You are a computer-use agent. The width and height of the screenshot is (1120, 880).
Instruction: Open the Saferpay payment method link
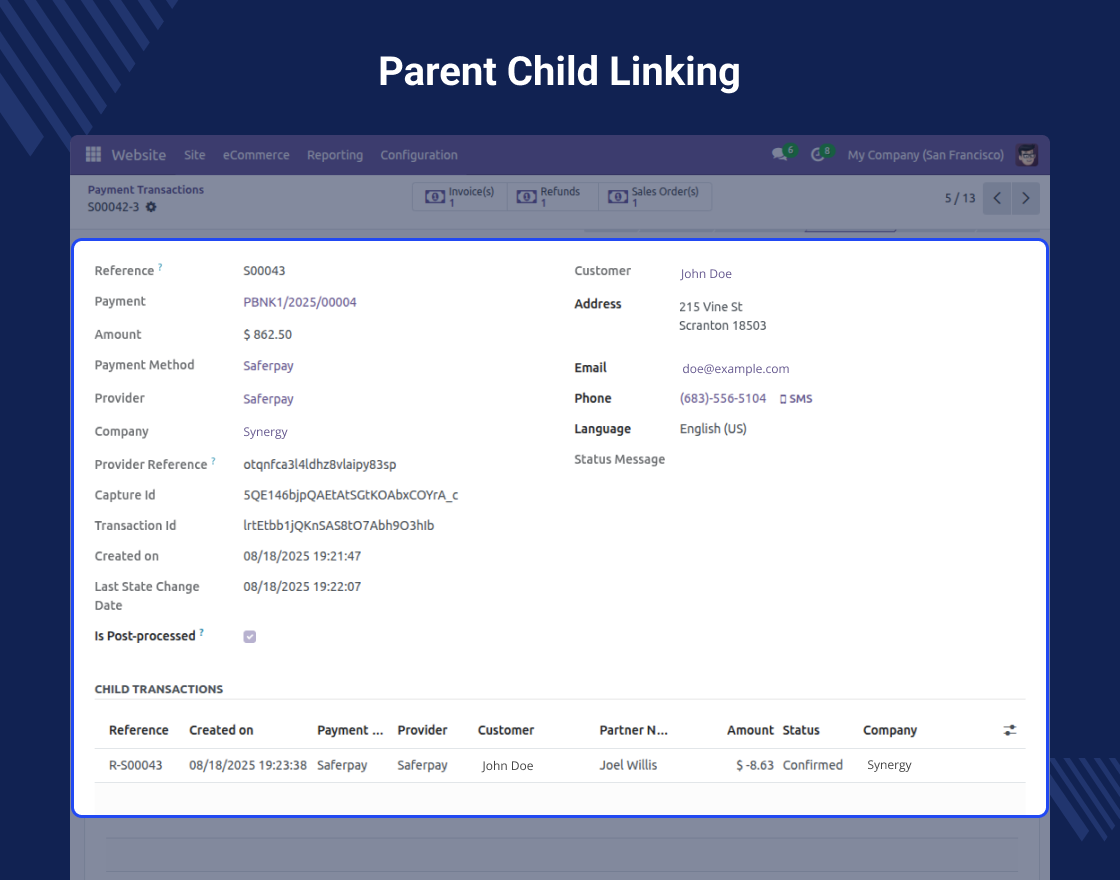tap(269, 366)
